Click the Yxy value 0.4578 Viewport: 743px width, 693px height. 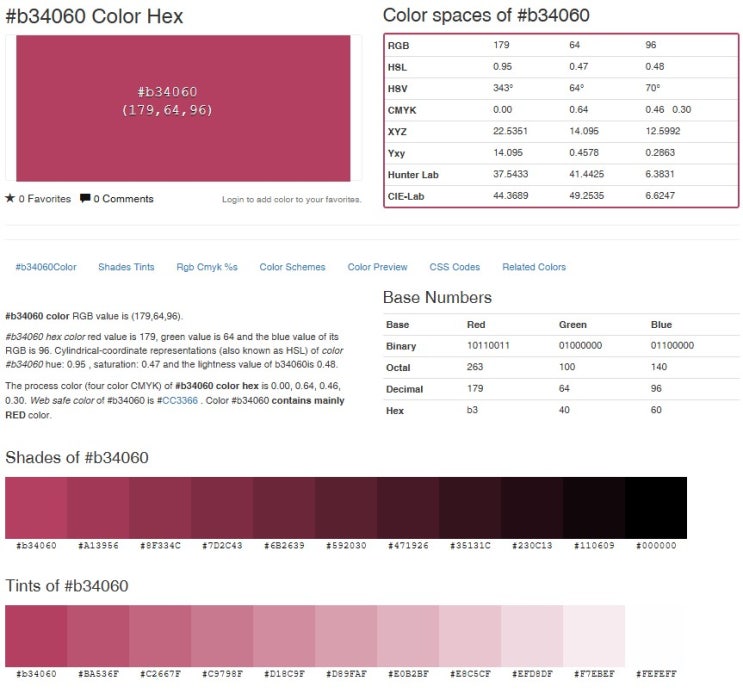coord(584,153)
